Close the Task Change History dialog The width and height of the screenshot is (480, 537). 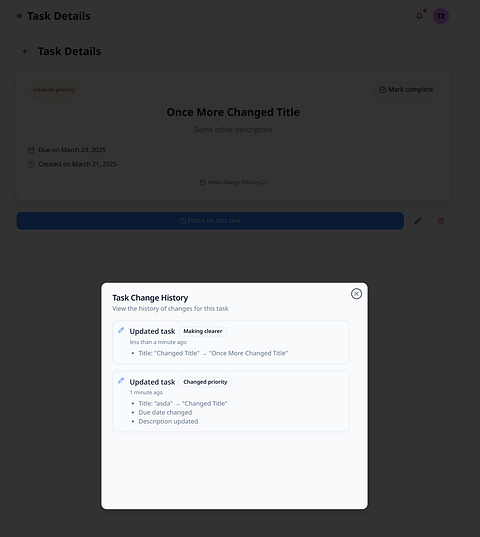coord(356,294)
